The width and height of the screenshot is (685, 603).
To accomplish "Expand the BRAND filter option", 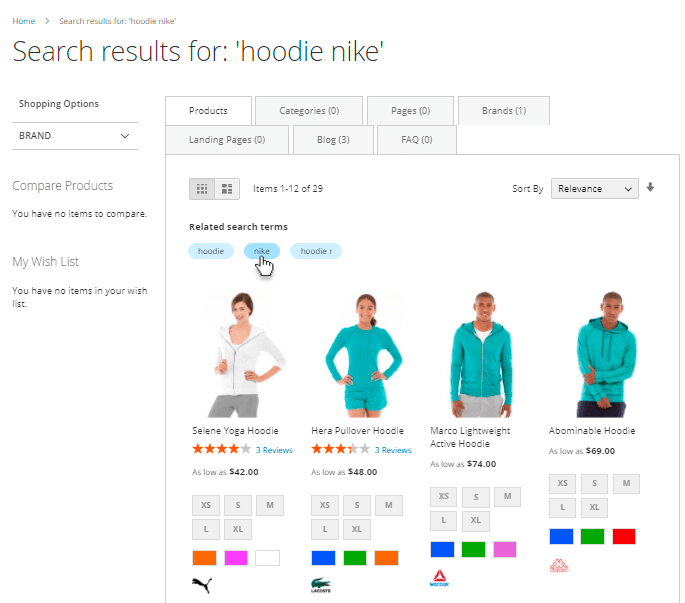I will (75, 136).
